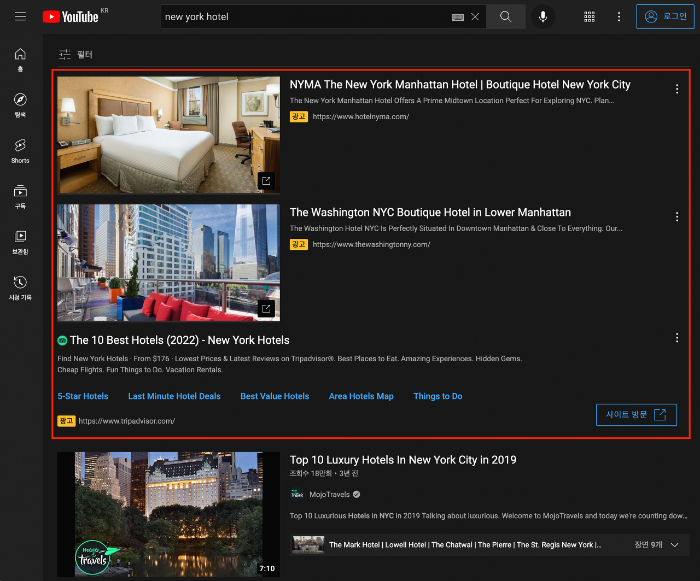The width and height of the screenshot is (700, 581).
Task: Open NYMA hotel room ad thumbnail
Action: click(x=168, y=135)
